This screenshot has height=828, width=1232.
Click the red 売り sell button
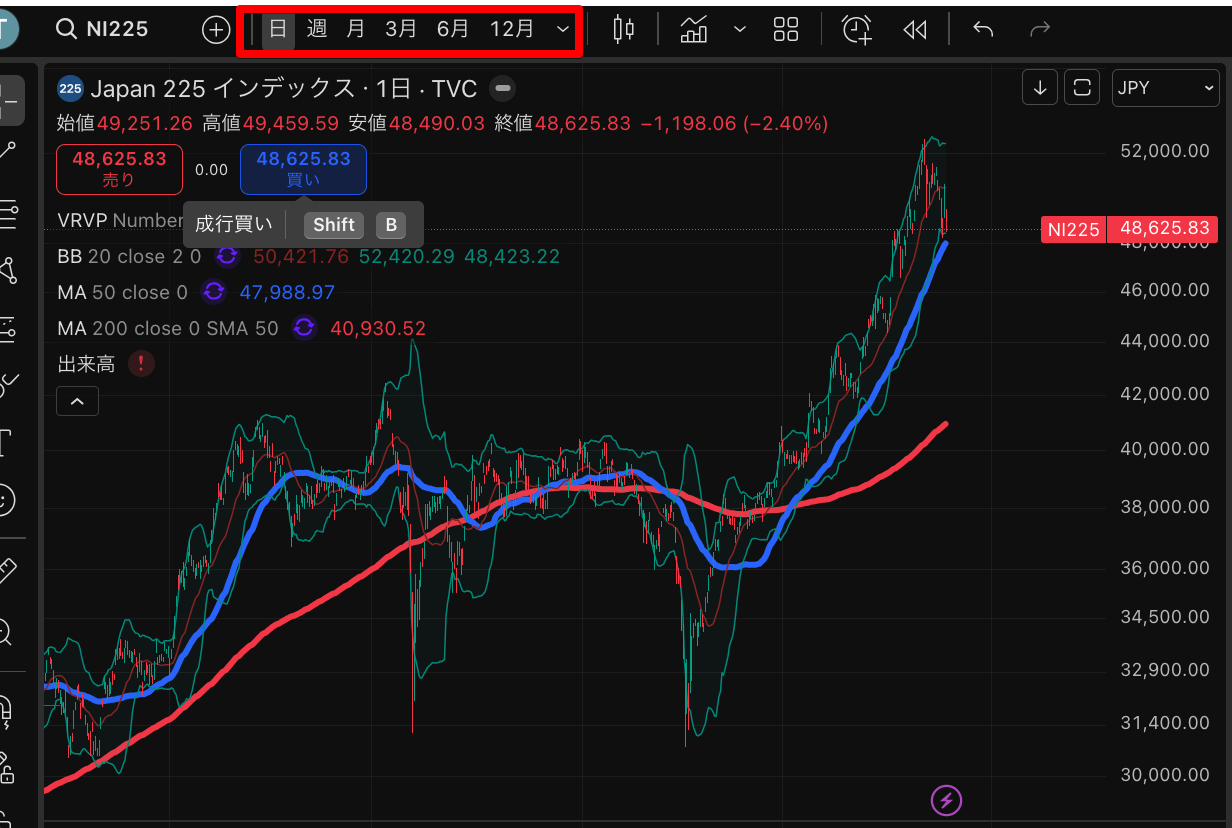point(119,169)
